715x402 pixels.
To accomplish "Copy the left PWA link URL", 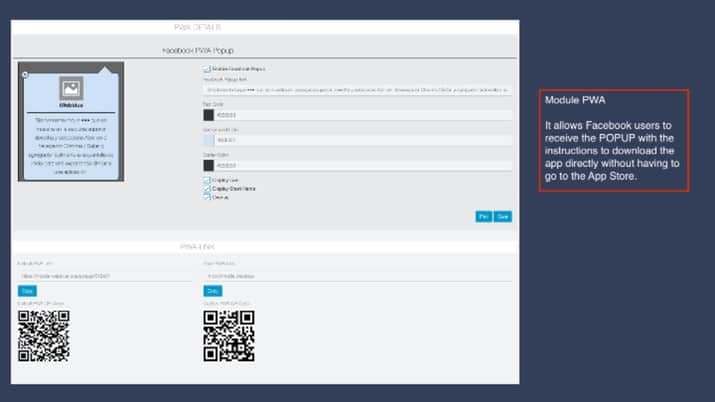I will 27,291.
